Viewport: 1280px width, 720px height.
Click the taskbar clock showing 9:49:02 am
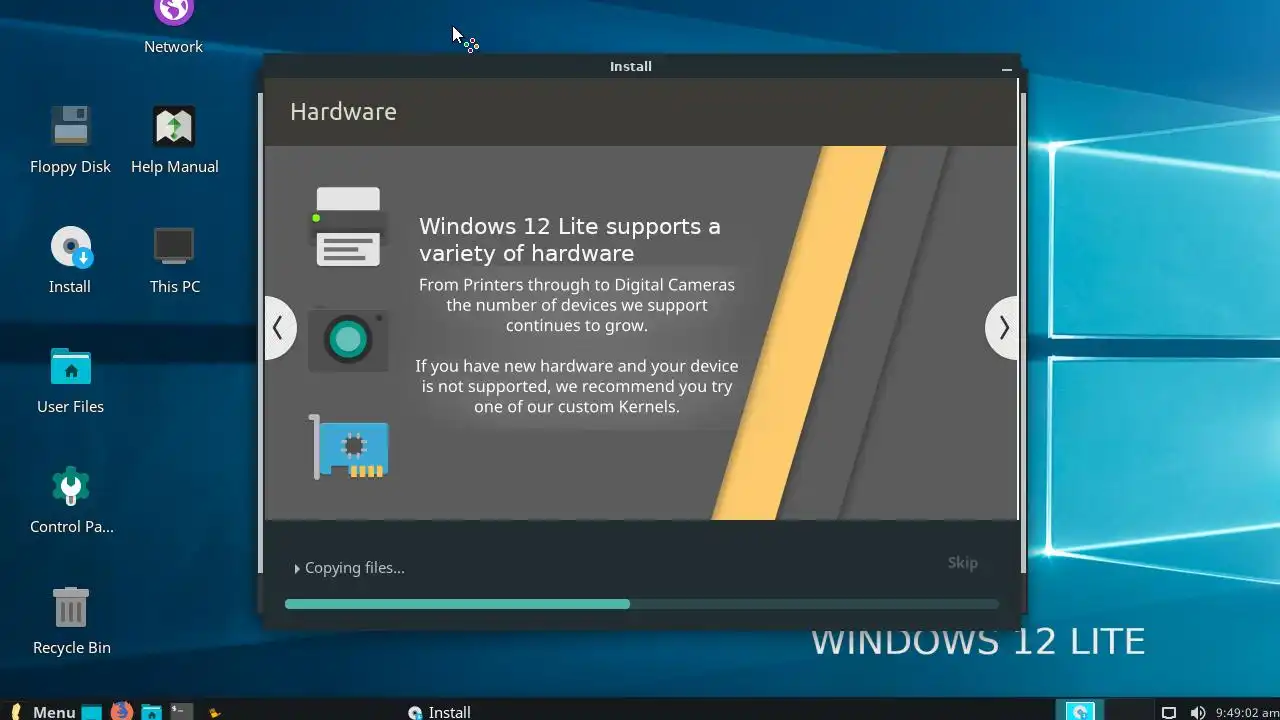(1246, 713)
